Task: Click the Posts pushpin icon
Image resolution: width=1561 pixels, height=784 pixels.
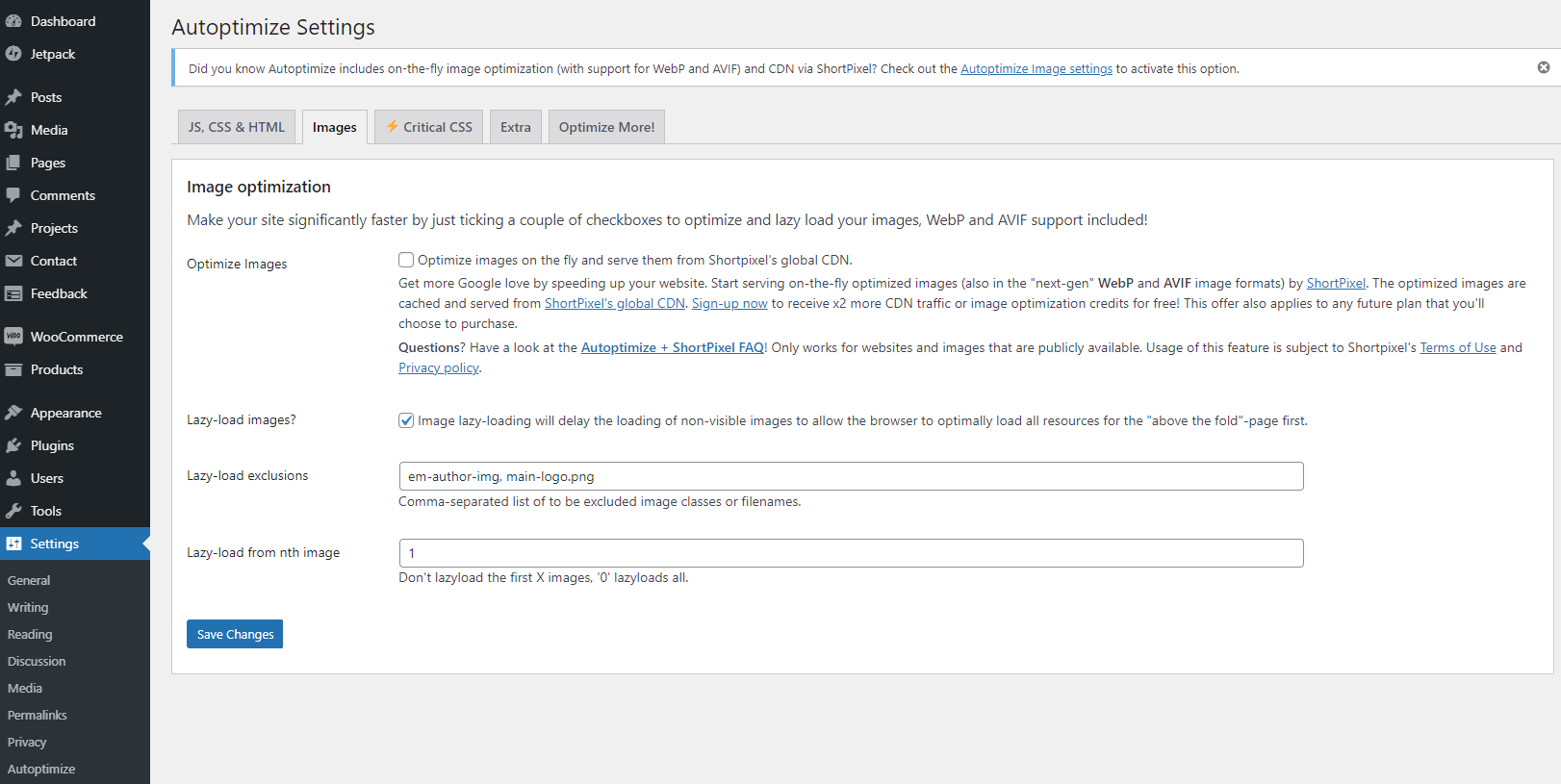Action: (13, 97)
